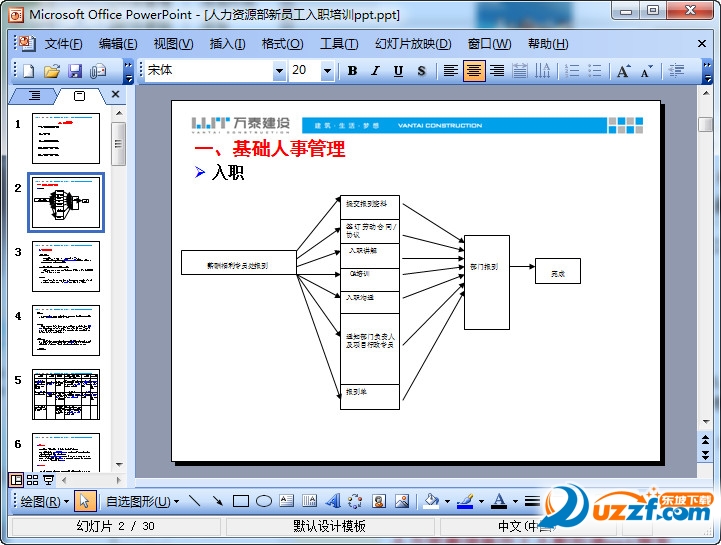721x545 pixels.
Task: Open the 工具(T) menu
Action: (x=339, y=44)
